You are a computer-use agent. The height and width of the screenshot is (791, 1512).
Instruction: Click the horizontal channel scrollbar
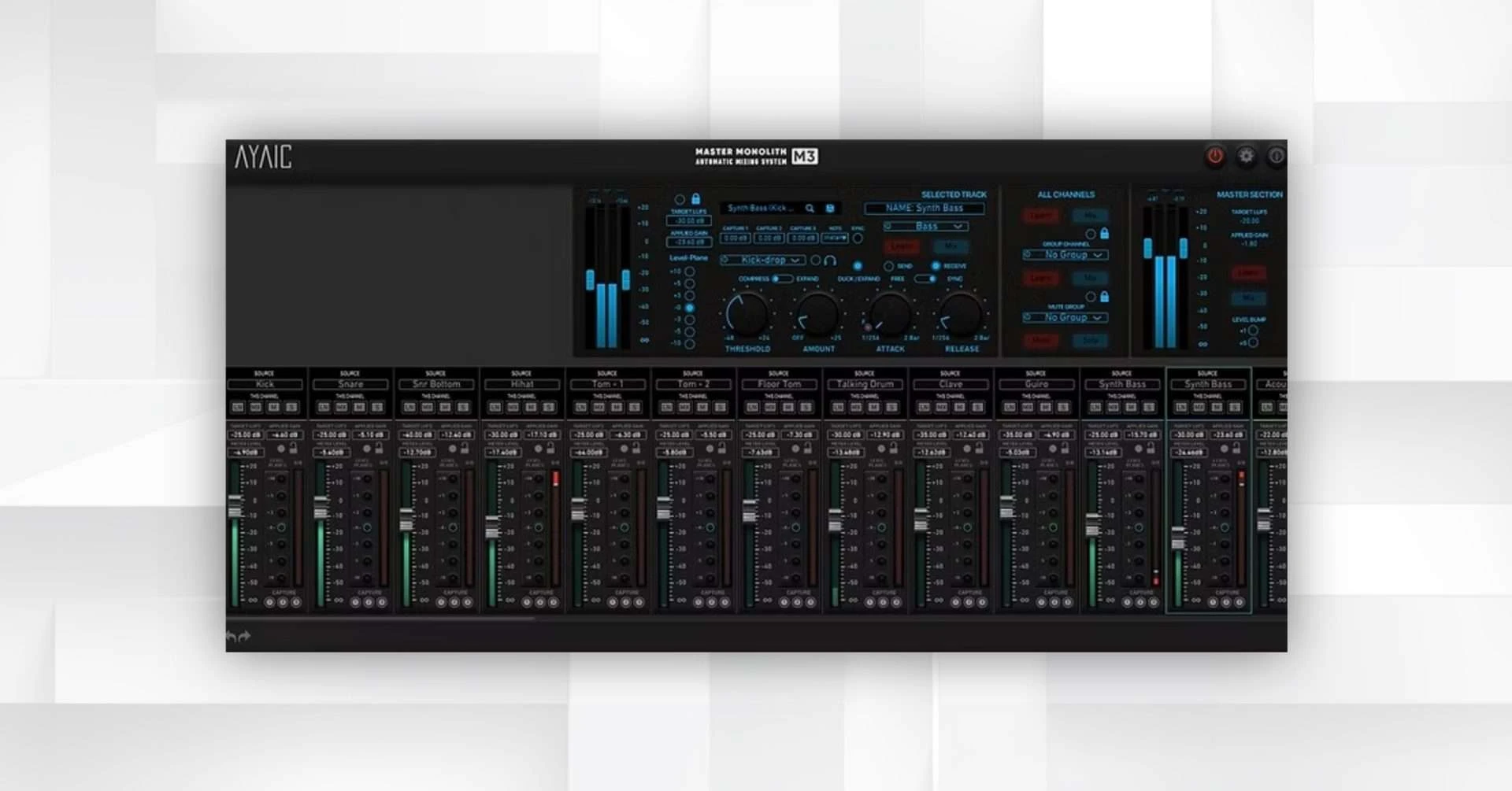tap(380, 619)
